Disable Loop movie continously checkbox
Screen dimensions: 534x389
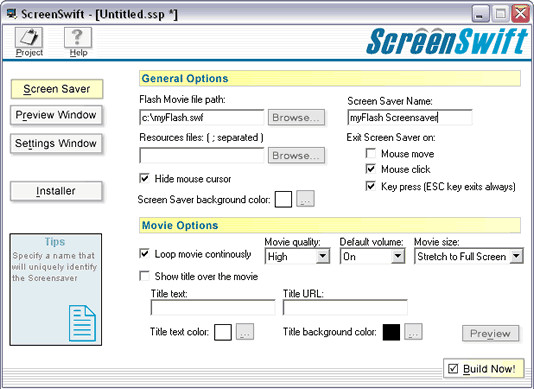click(x=144, y=254)
